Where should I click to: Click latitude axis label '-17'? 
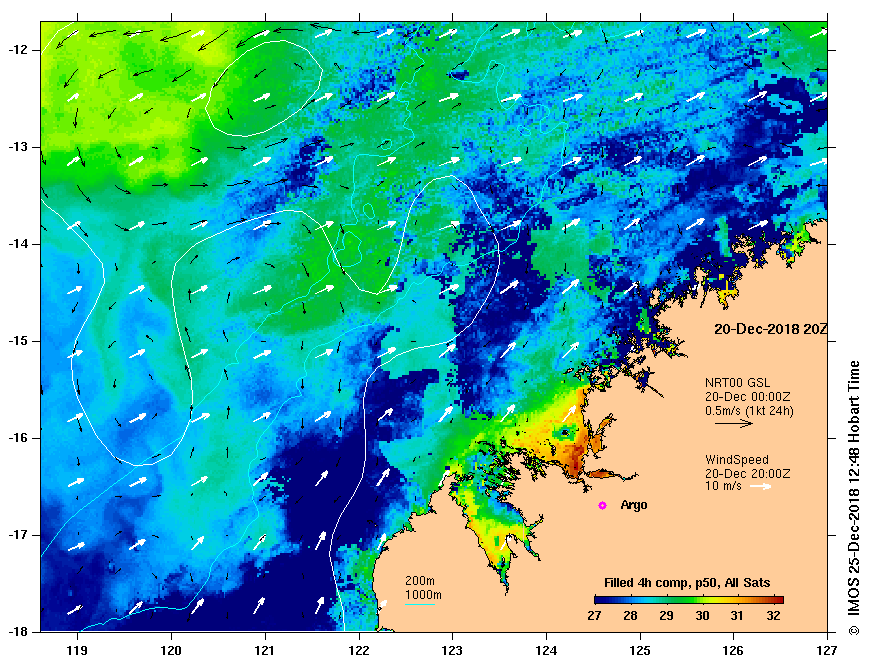tap(18, 535)
